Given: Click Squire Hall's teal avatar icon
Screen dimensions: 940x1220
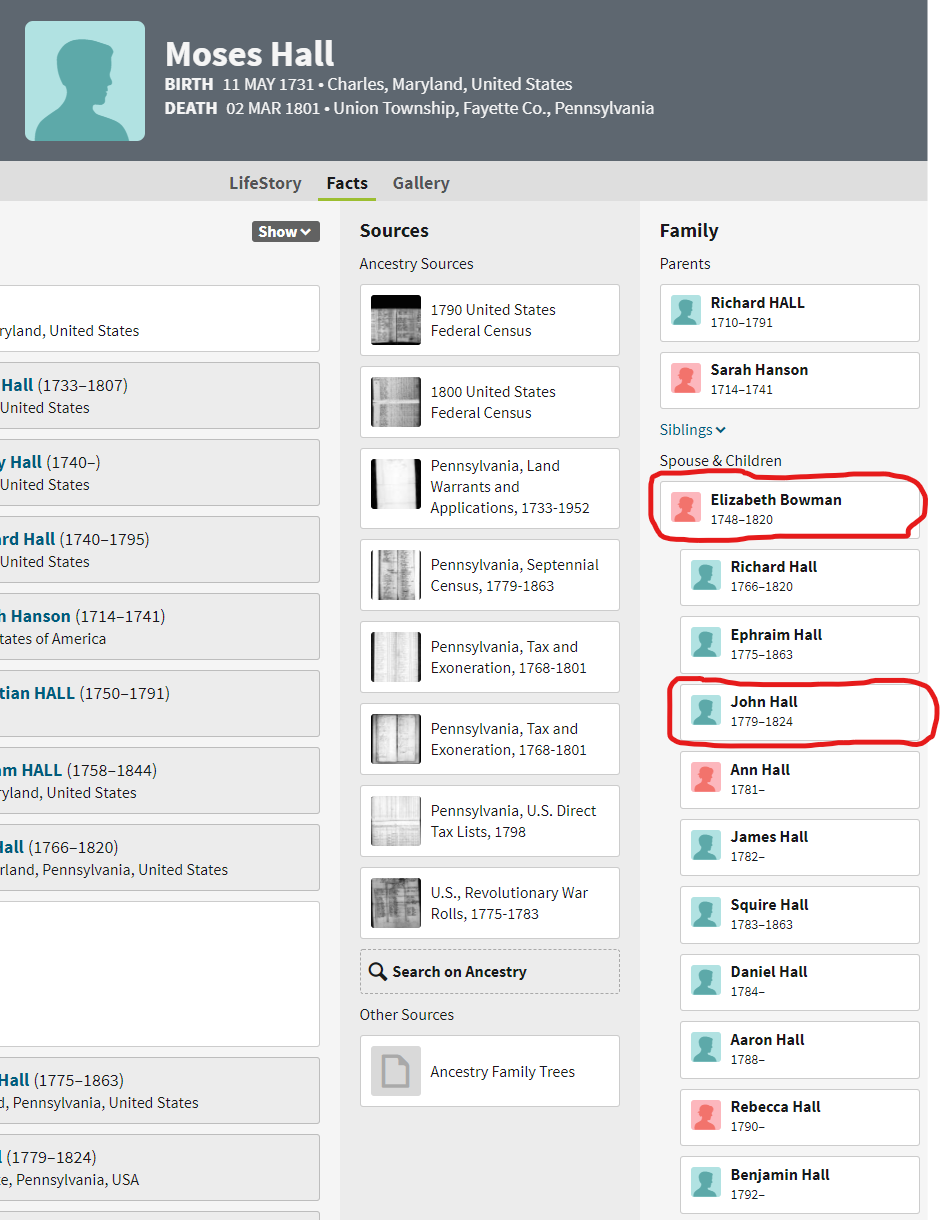Looking at the screenshot, I should pos(706,914).
